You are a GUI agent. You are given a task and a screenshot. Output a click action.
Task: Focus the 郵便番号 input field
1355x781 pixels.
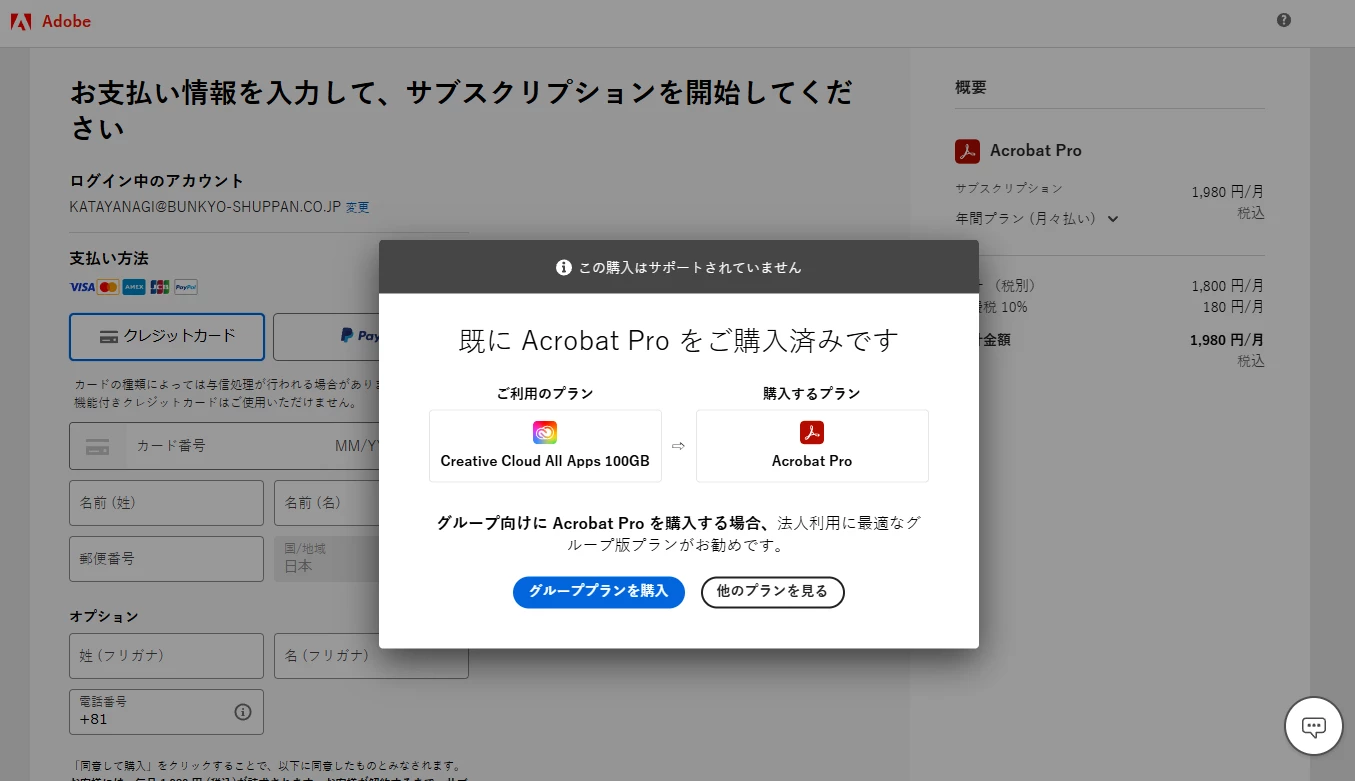click(x=167, y=559)
